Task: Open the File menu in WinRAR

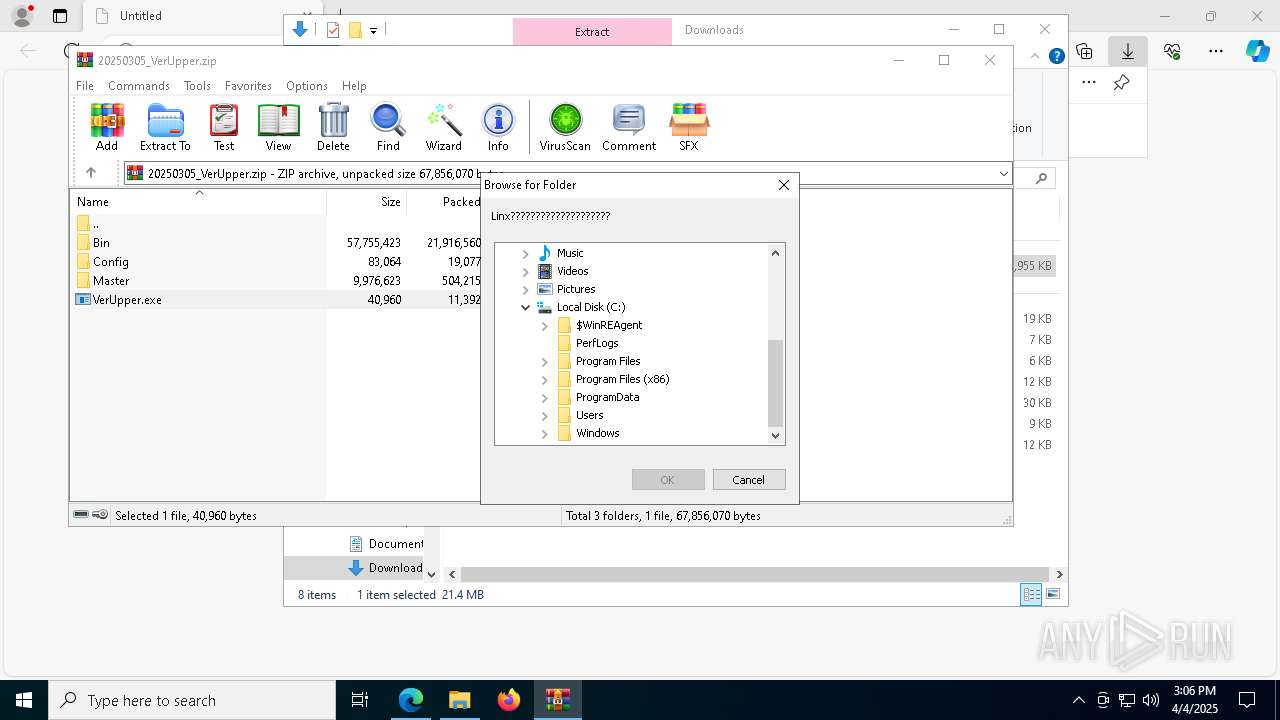Action: point(85,86)
